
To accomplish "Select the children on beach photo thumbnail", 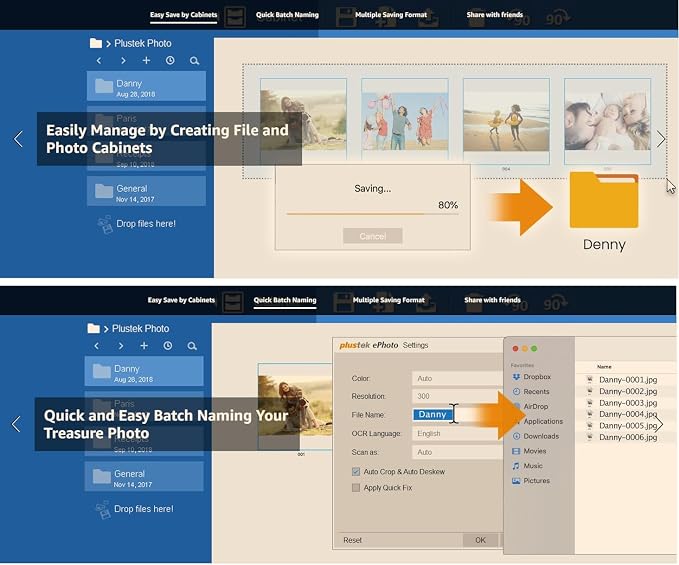I will pyautogui.click(x=506, y=122).
